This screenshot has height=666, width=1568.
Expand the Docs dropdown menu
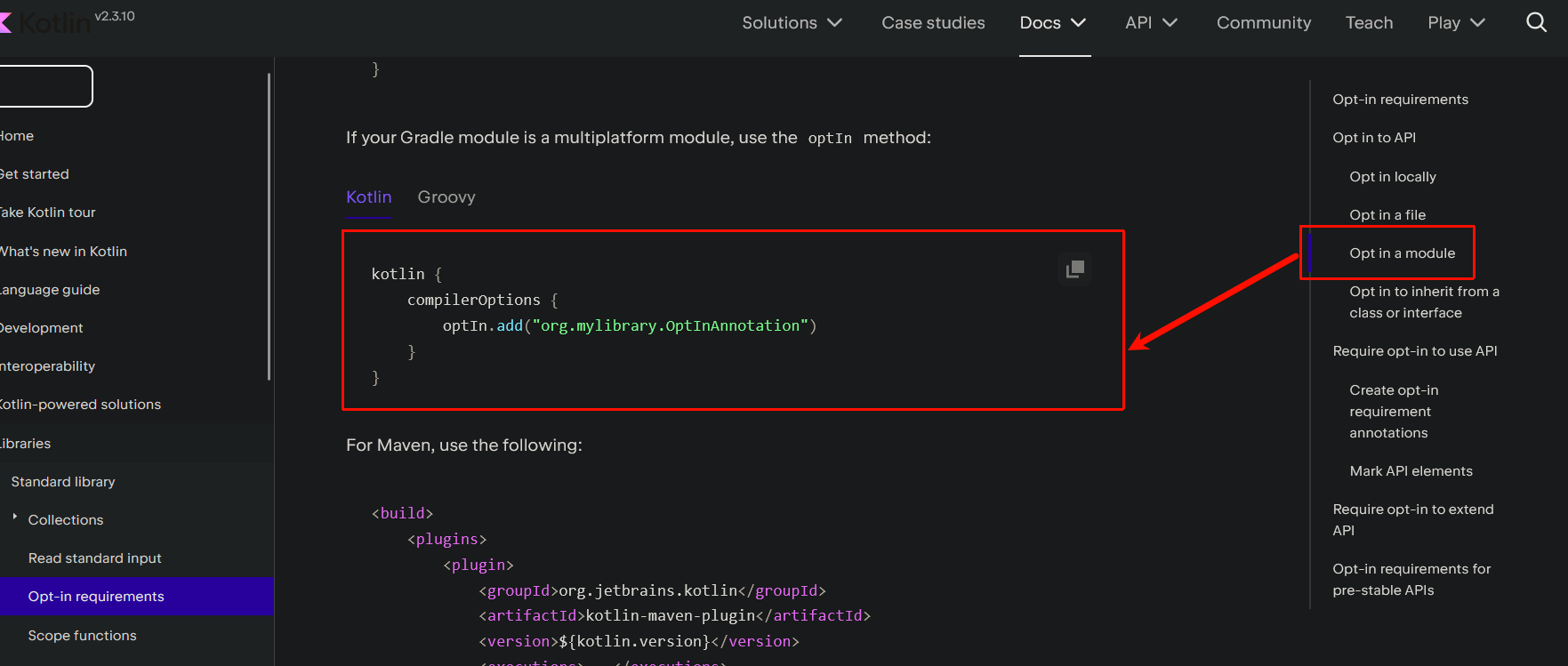point(1054,22)
